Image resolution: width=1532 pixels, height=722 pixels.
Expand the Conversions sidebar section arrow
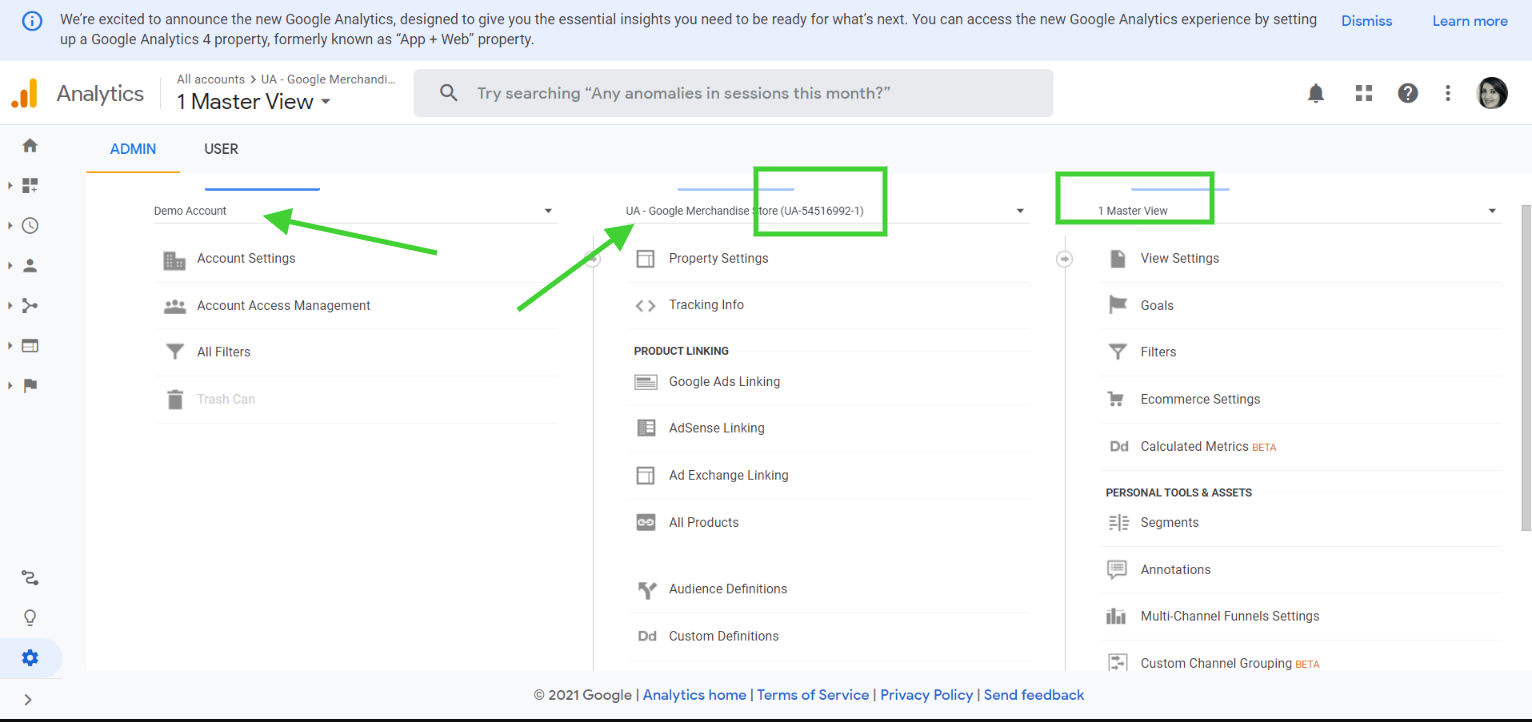[10, 385]
